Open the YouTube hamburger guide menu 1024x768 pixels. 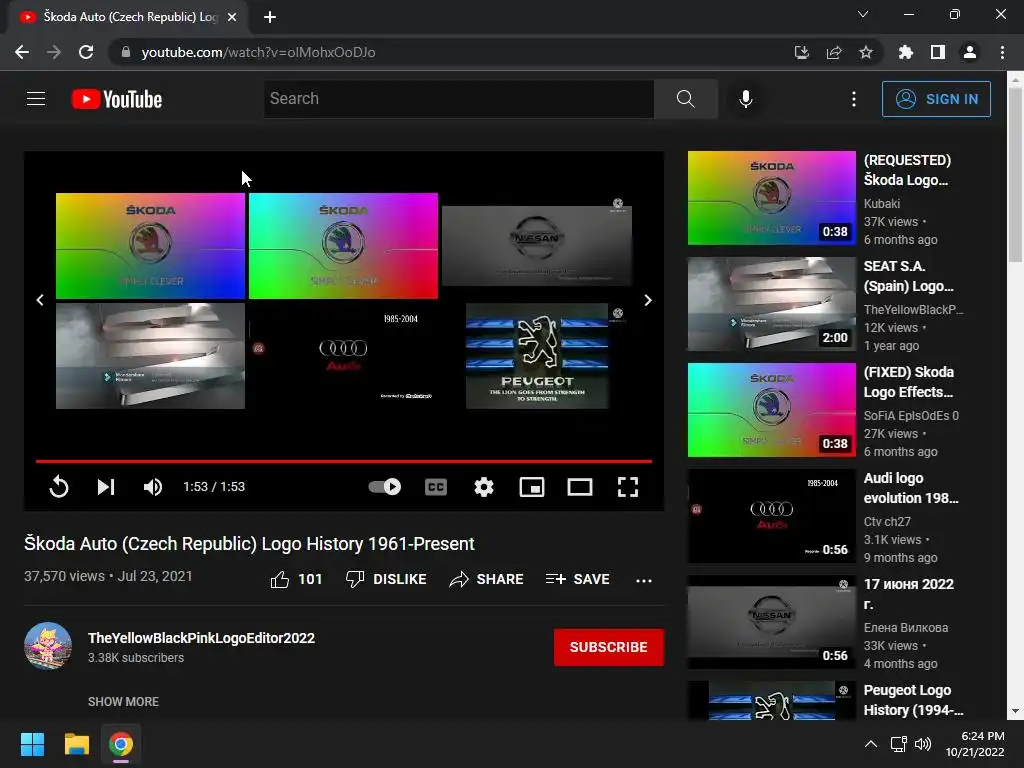(36, 99)
